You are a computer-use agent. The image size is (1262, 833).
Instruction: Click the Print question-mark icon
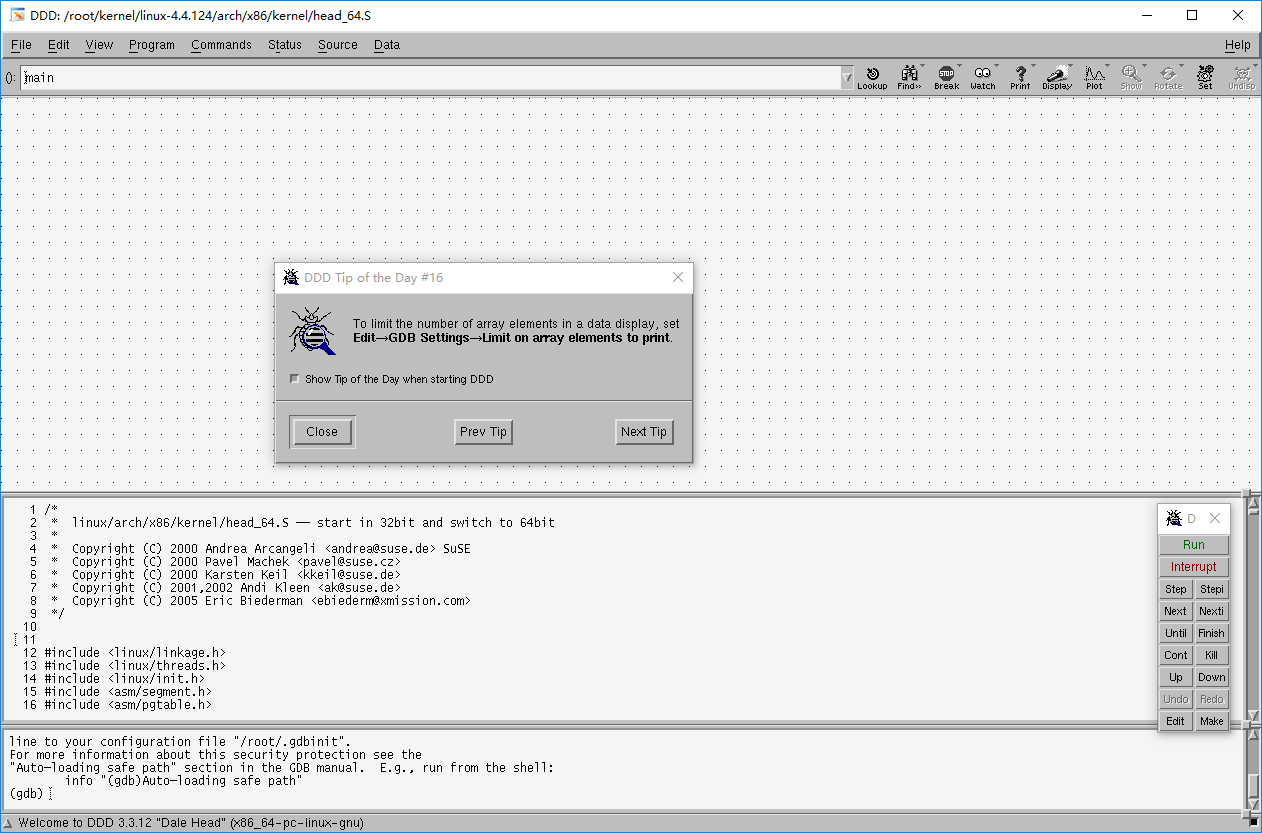click(1020, 77)
